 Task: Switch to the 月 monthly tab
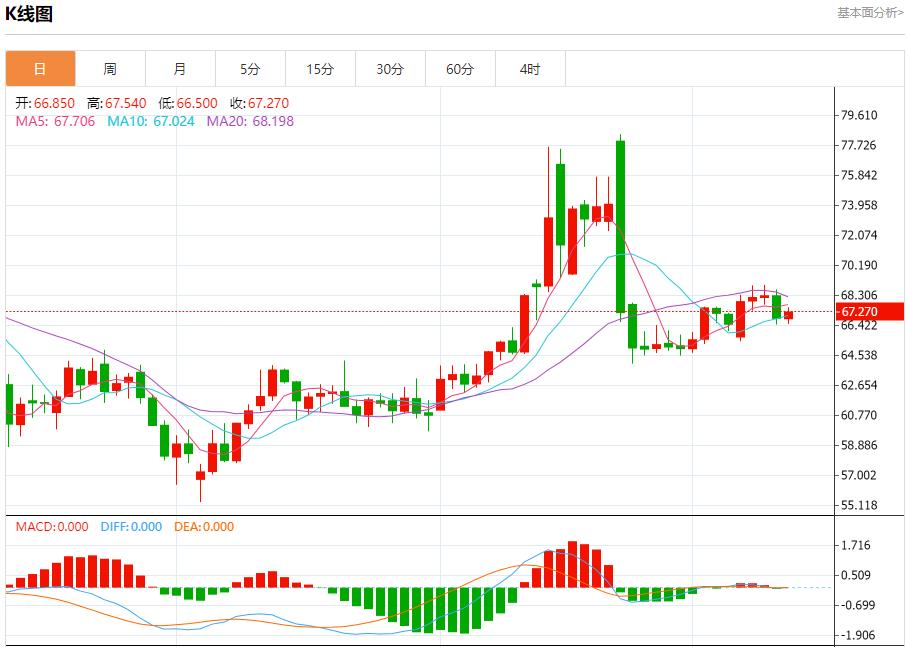[180, 69]
